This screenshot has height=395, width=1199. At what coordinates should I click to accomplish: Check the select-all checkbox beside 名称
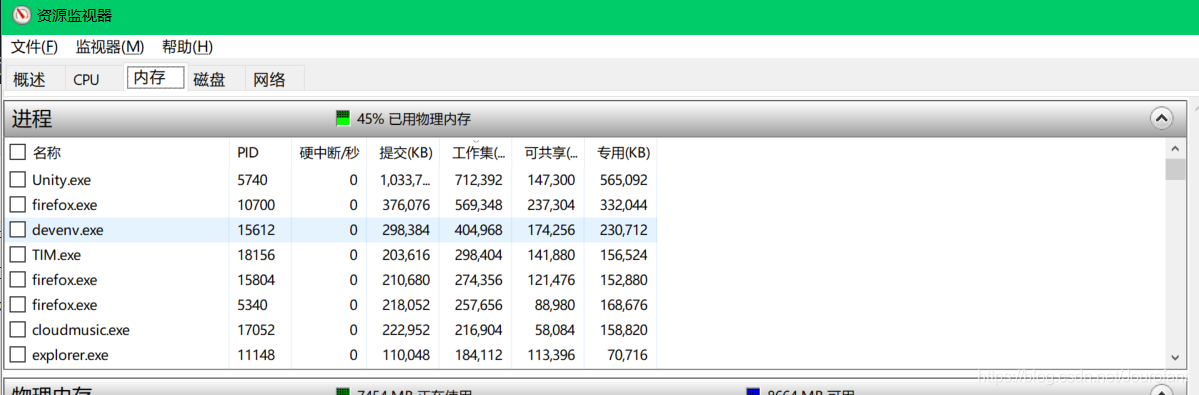(x=18, y=153)
